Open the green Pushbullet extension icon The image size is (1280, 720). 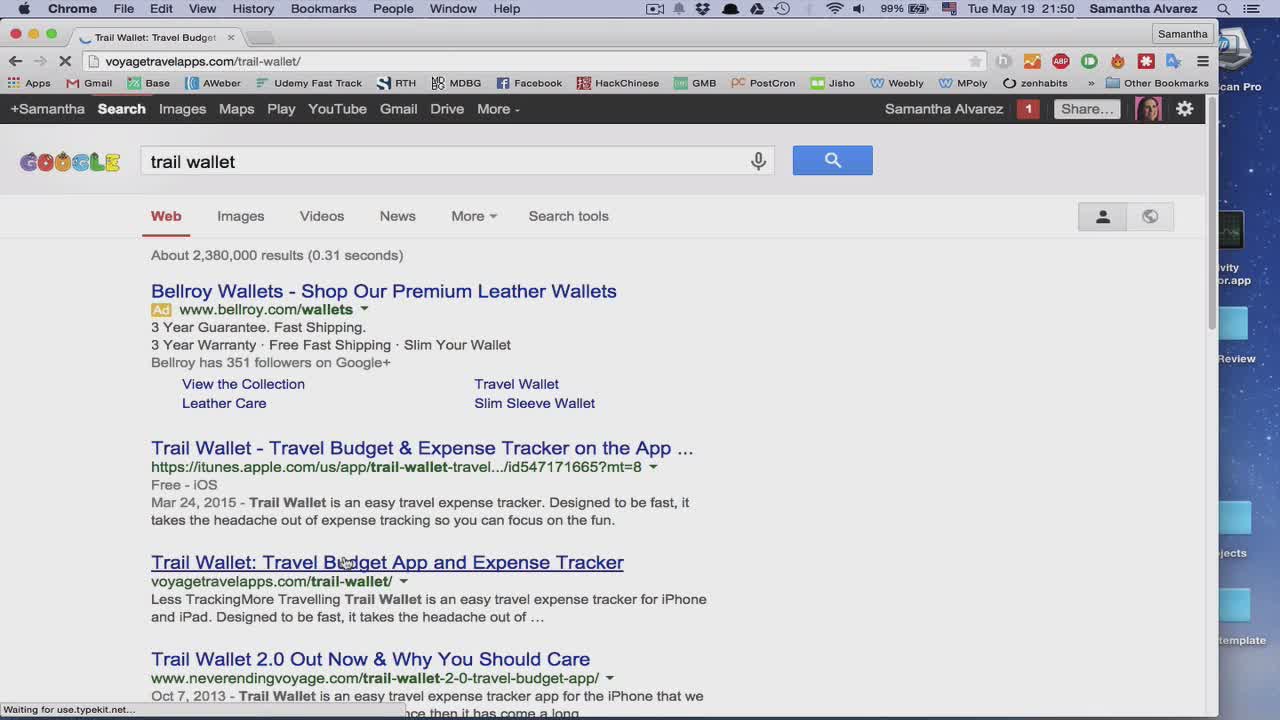pos(1089,61)
